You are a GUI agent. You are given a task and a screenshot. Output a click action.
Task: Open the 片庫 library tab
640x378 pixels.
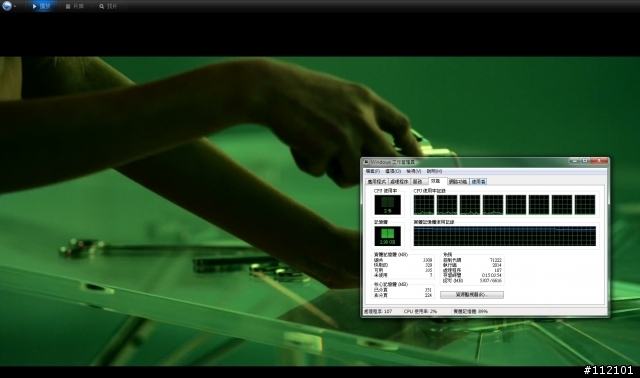[75, 6]
